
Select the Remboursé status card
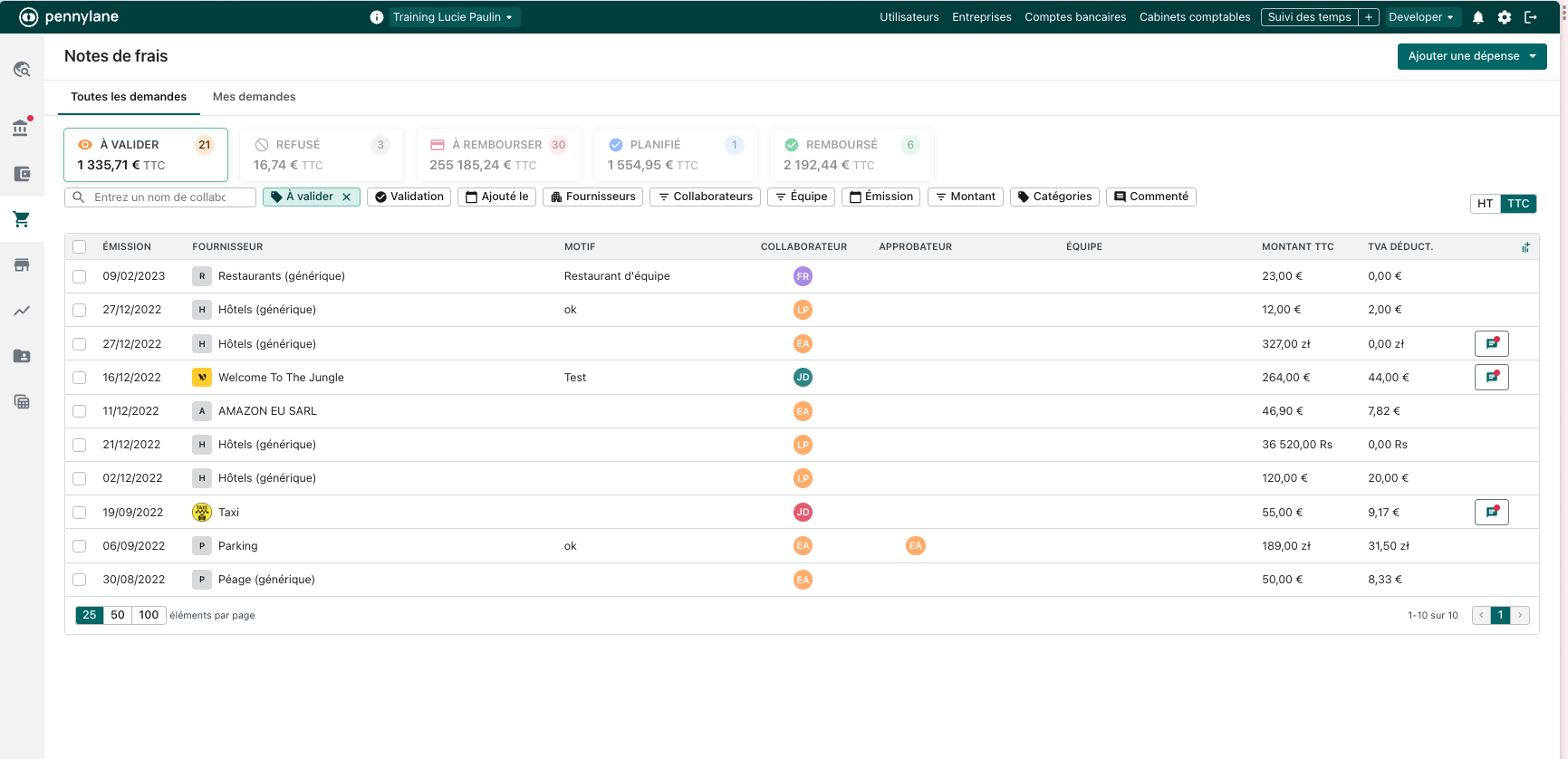851,155
